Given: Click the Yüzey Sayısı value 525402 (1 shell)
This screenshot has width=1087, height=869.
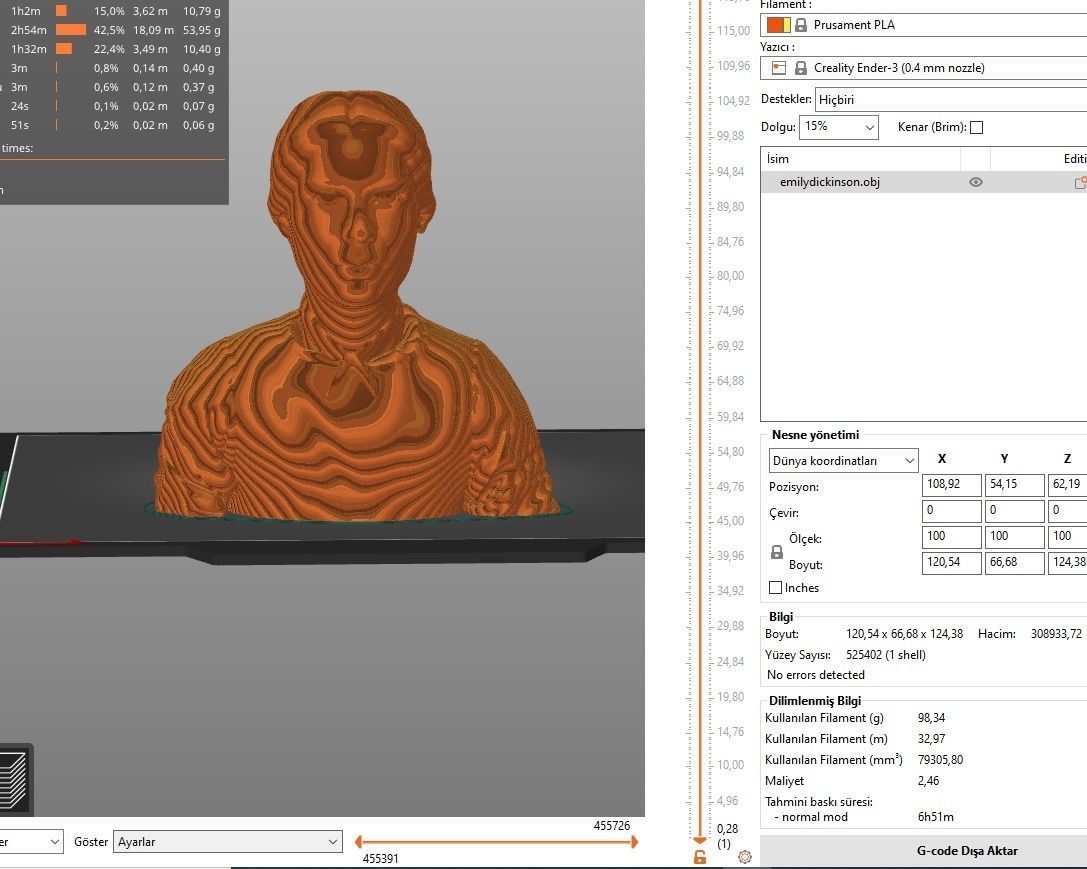Looking at the screenshot, I should tap(885, 655).
